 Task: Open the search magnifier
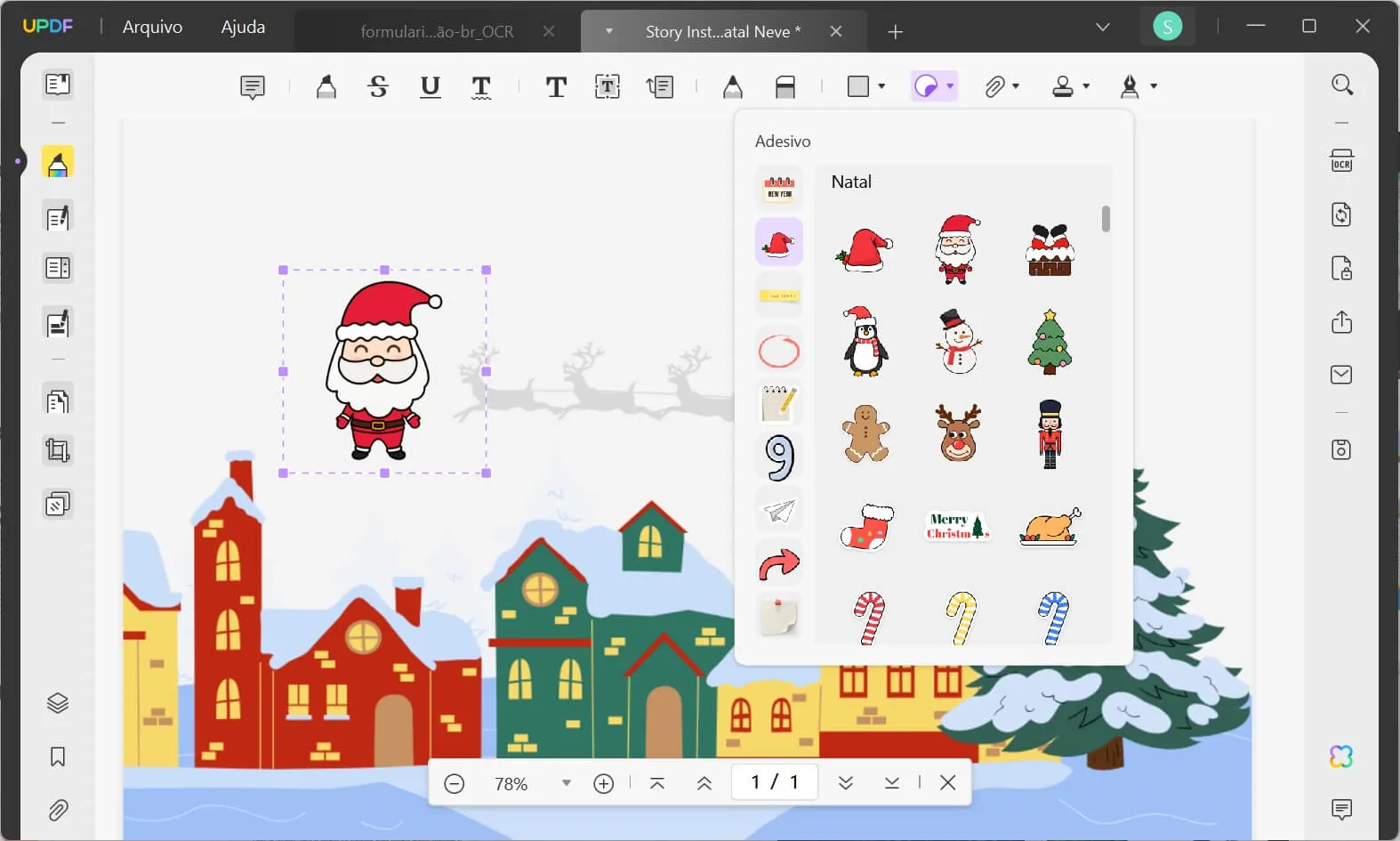coord(1342,85)
